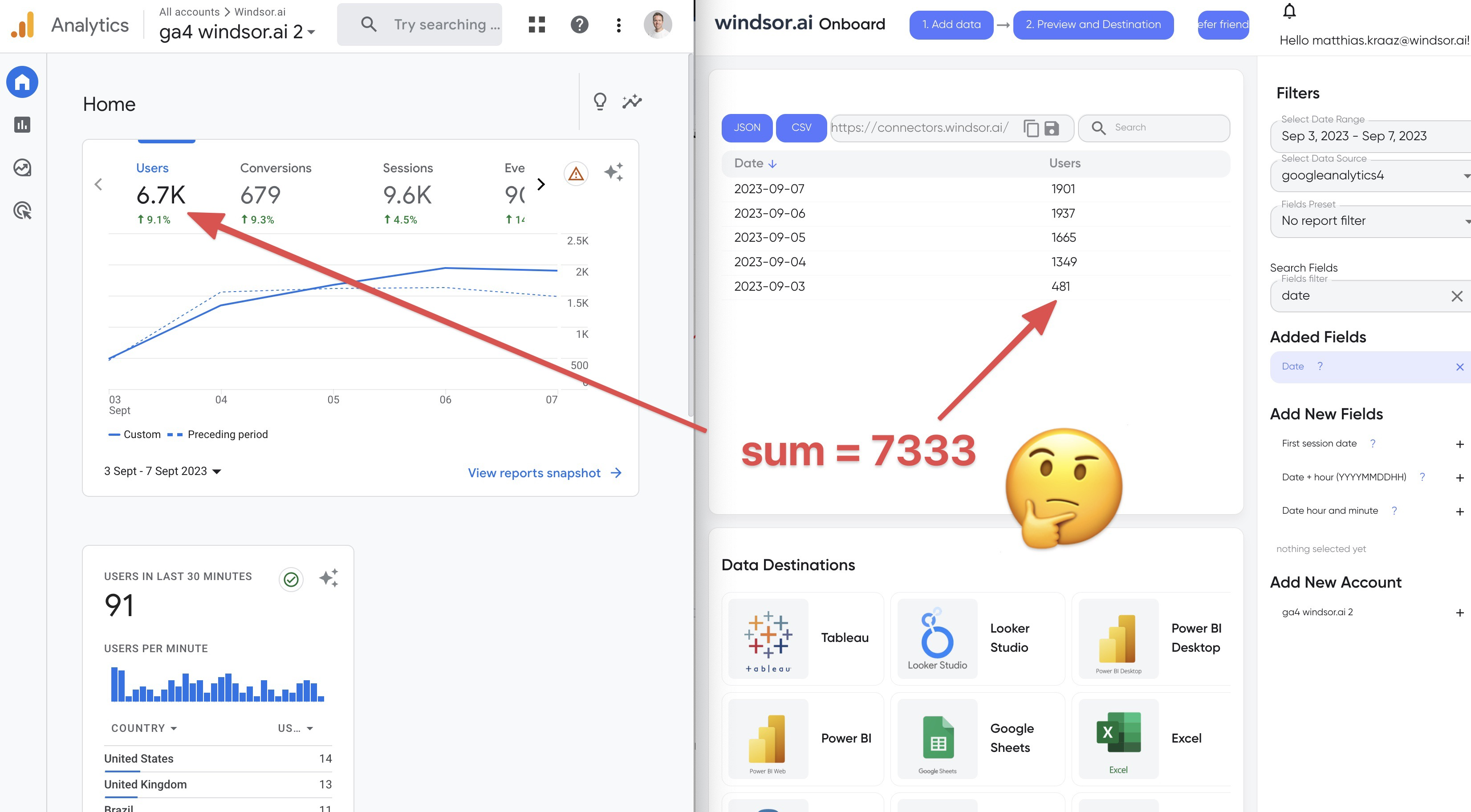The image size is (1471, 812).
Task: Open the COUNTRY dimension dropdown
Action: pyautogui.click(x=144, y=728)
